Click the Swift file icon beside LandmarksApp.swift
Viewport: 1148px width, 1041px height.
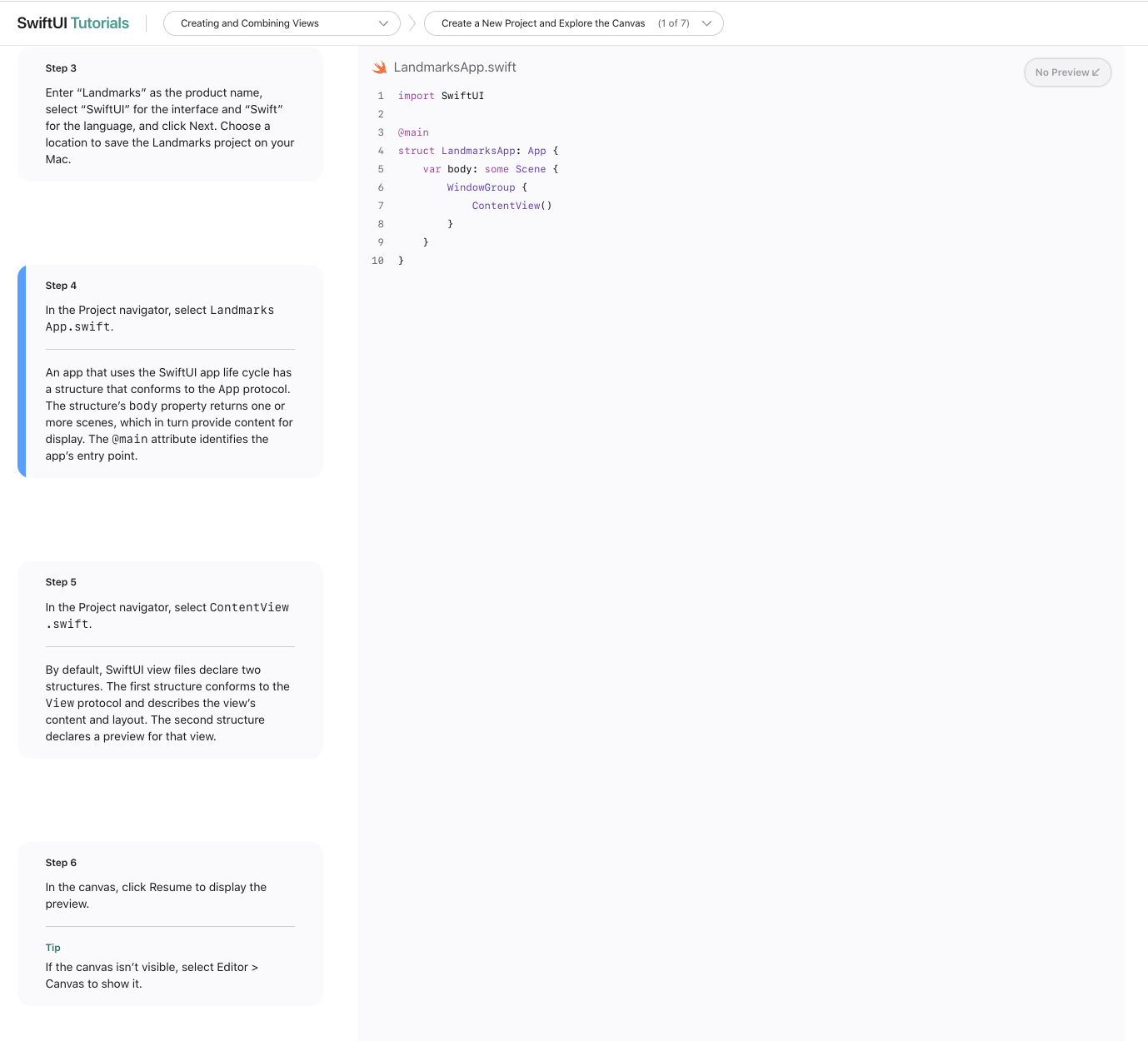pyautogui.click(x=380, y=67)
